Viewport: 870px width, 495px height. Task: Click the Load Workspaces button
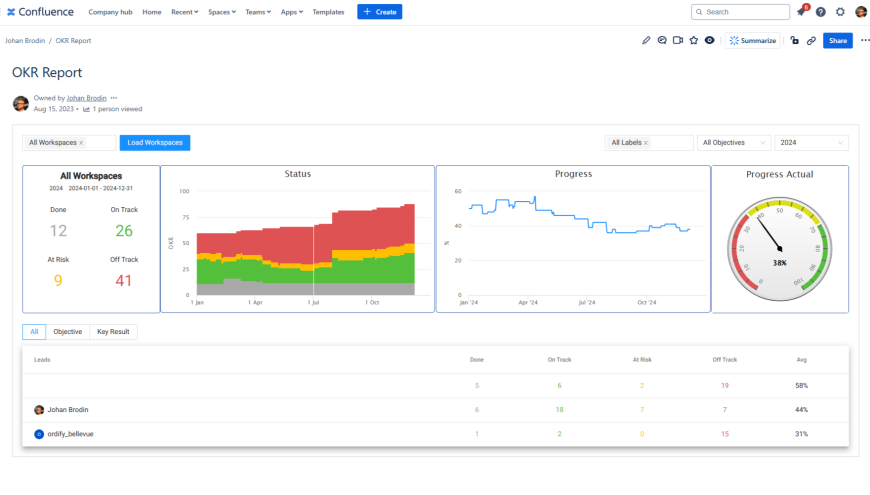tap(155, 143)
